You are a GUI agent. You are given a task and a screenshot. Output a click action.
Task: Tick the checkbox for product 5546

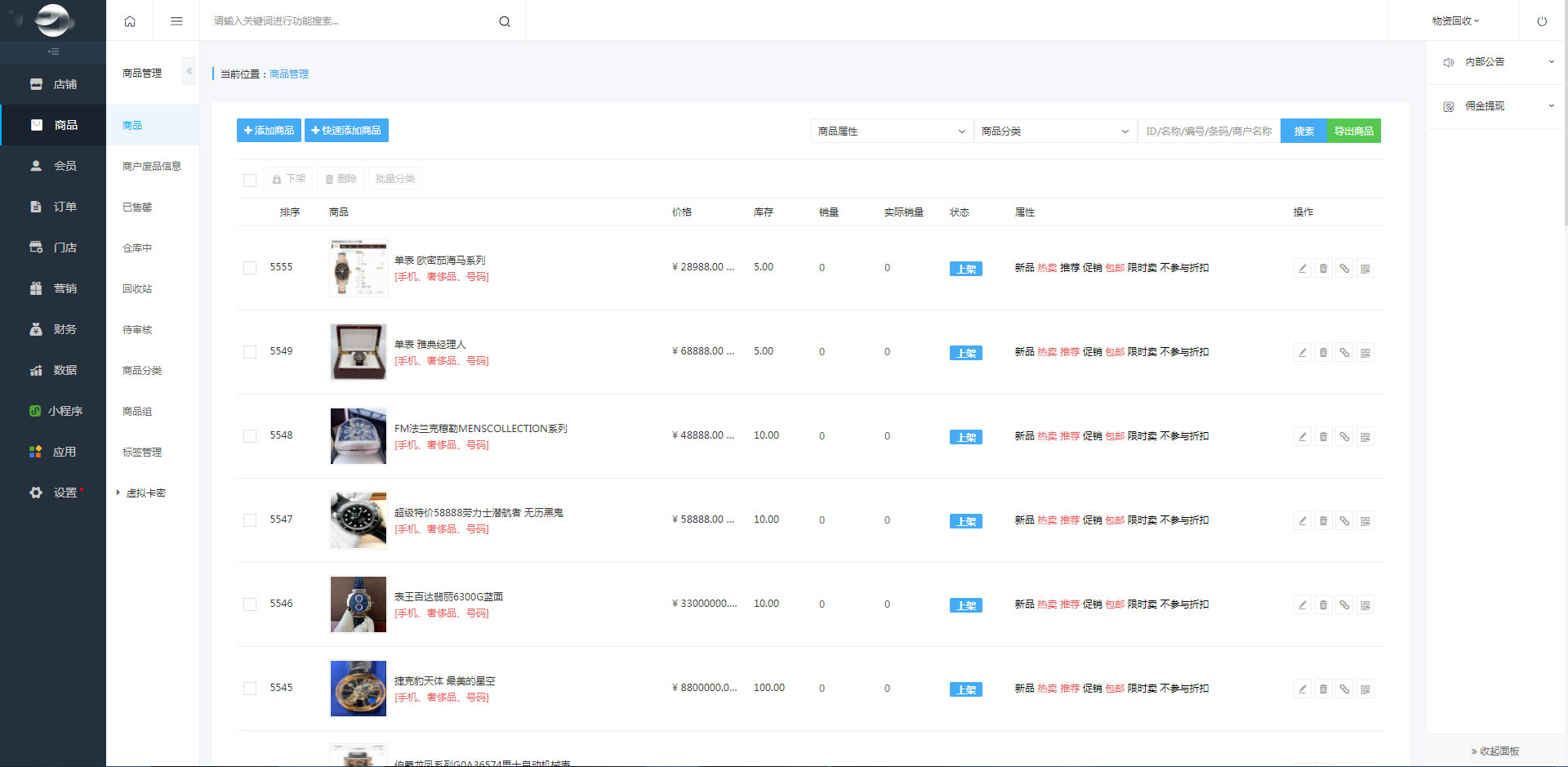point(250,604)
